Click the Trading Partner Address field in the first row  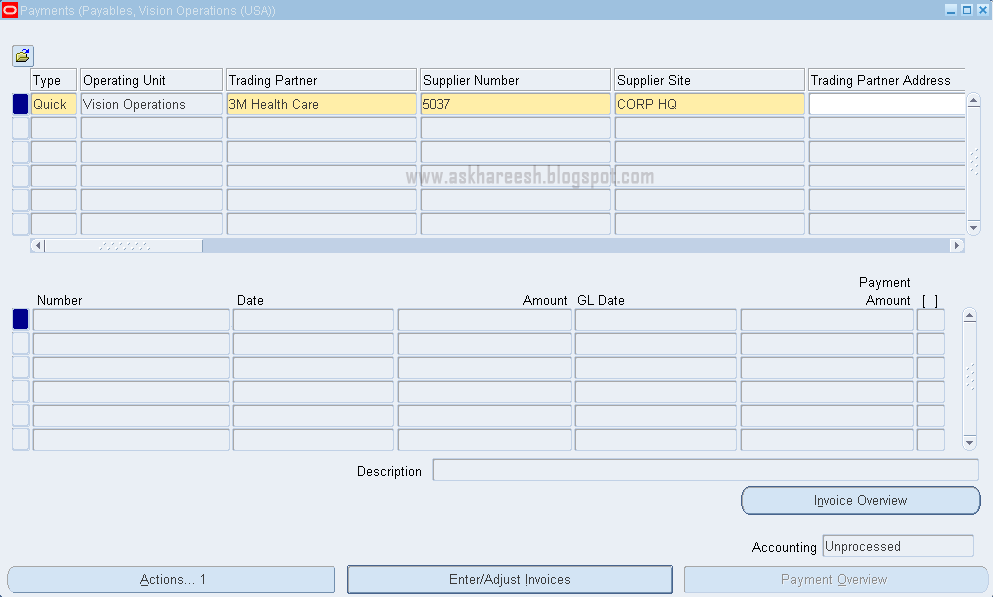pos(887,104)
